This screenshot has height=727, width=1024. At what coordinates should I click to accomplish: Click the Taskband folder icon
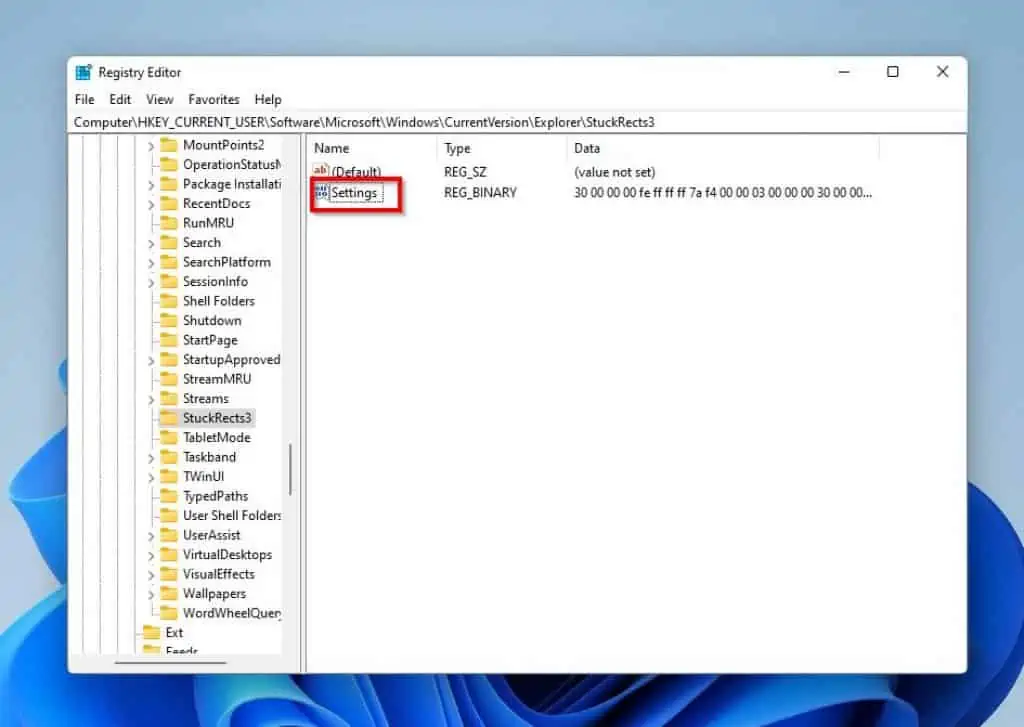[x=167, y=457]
